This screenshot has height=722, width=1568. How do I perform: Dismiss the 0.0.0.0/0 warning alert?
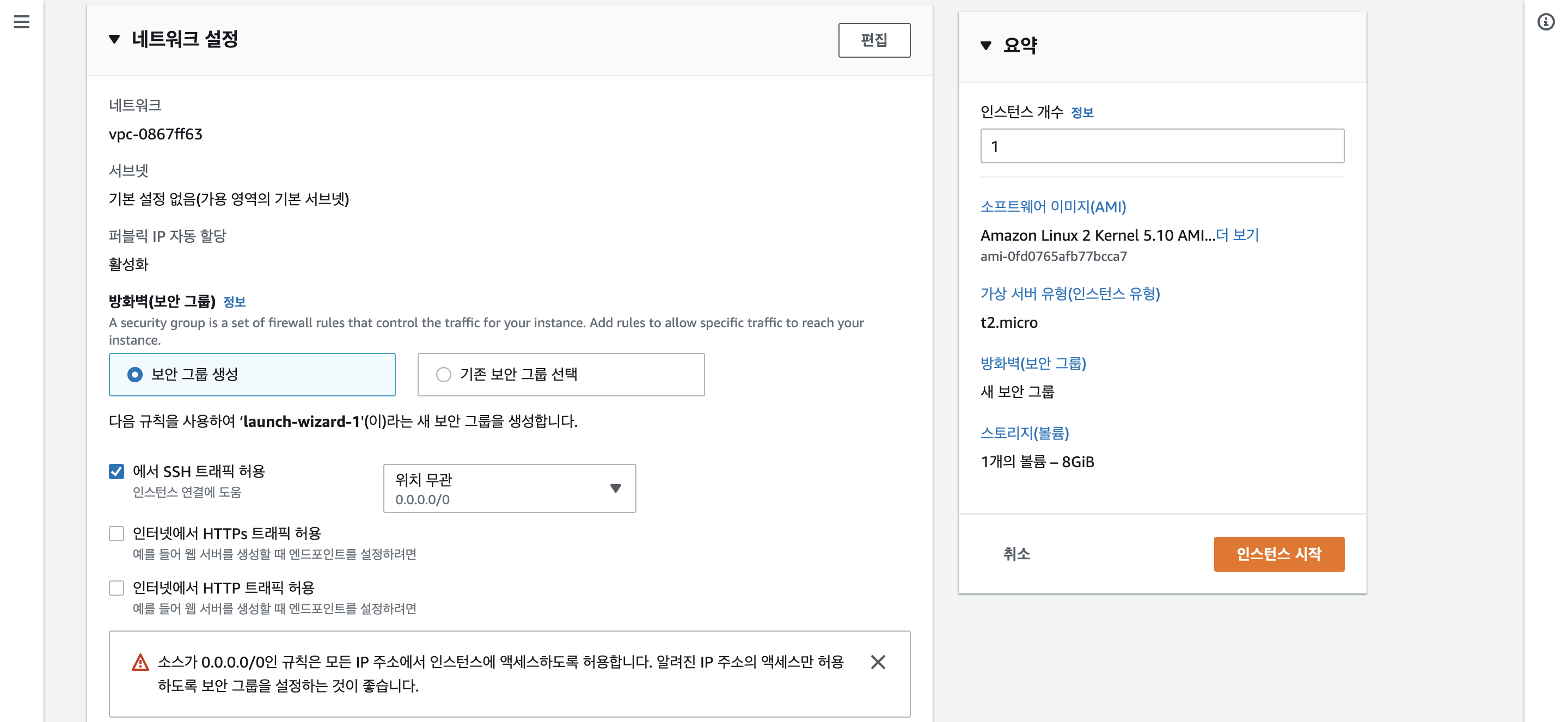878,662
